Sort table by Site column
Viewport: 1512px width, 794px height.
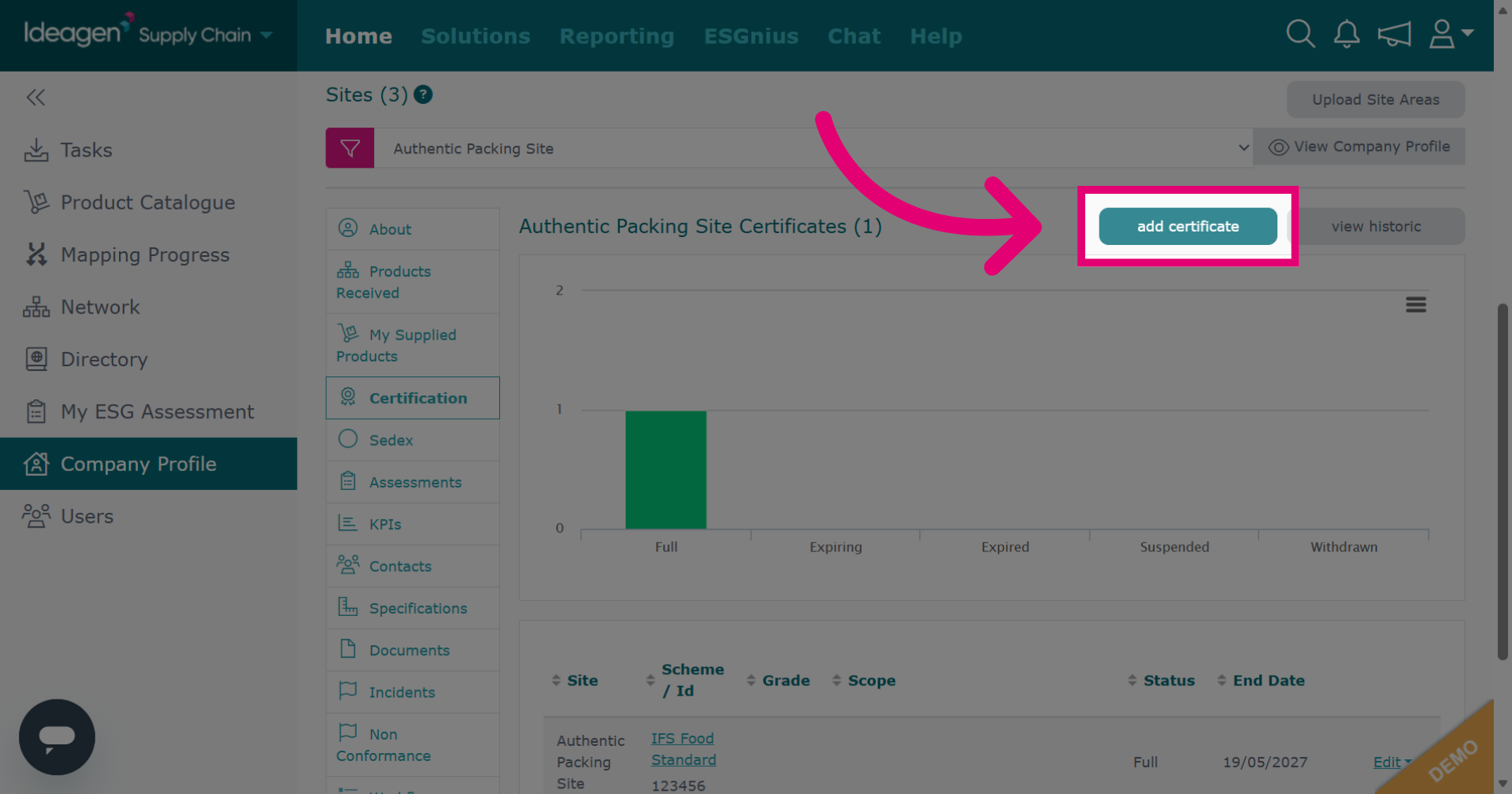tap(575, 681)
